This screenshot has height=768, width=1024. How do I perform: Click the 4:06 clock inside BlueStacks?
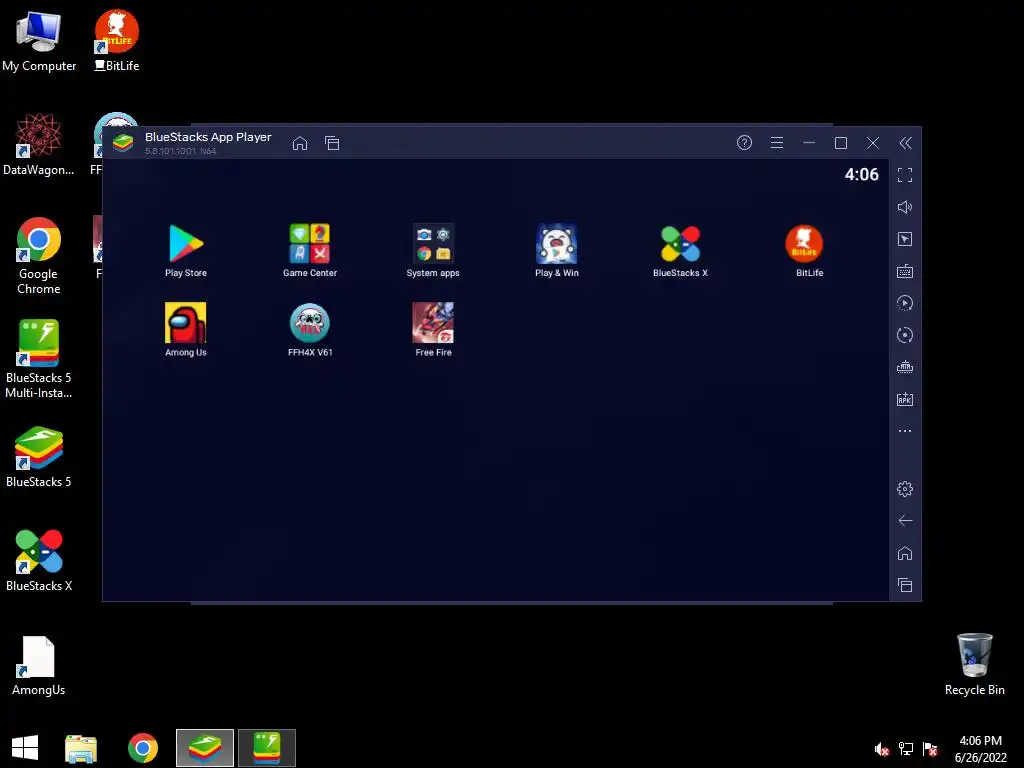(x=861, y=174)
